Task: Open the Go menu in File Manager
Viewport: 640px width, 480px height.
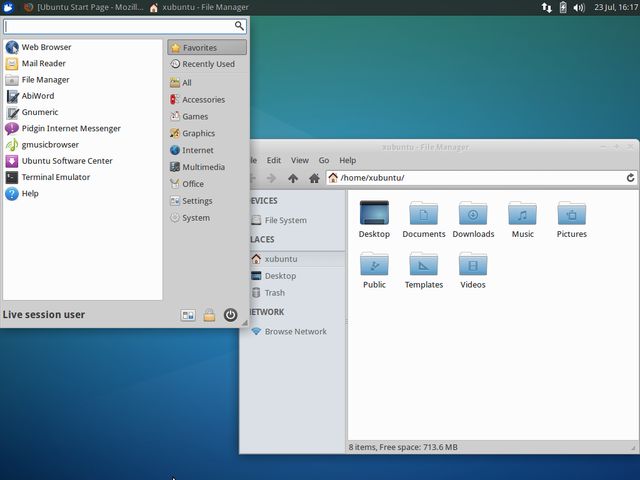Action: point(324,160)
